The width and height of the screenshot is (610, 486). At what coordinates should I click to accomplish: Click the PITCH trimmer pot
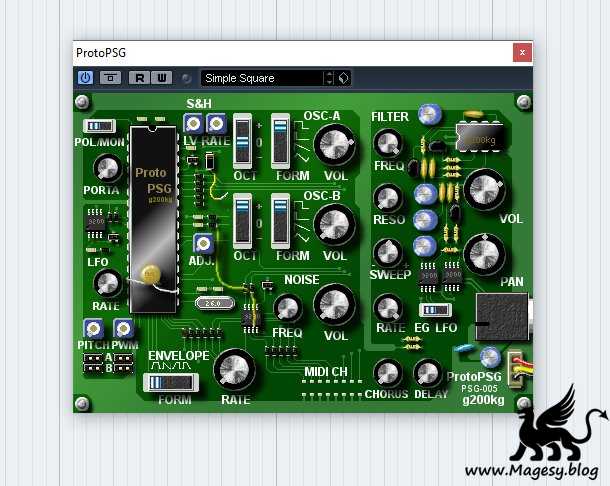[93, 329]
